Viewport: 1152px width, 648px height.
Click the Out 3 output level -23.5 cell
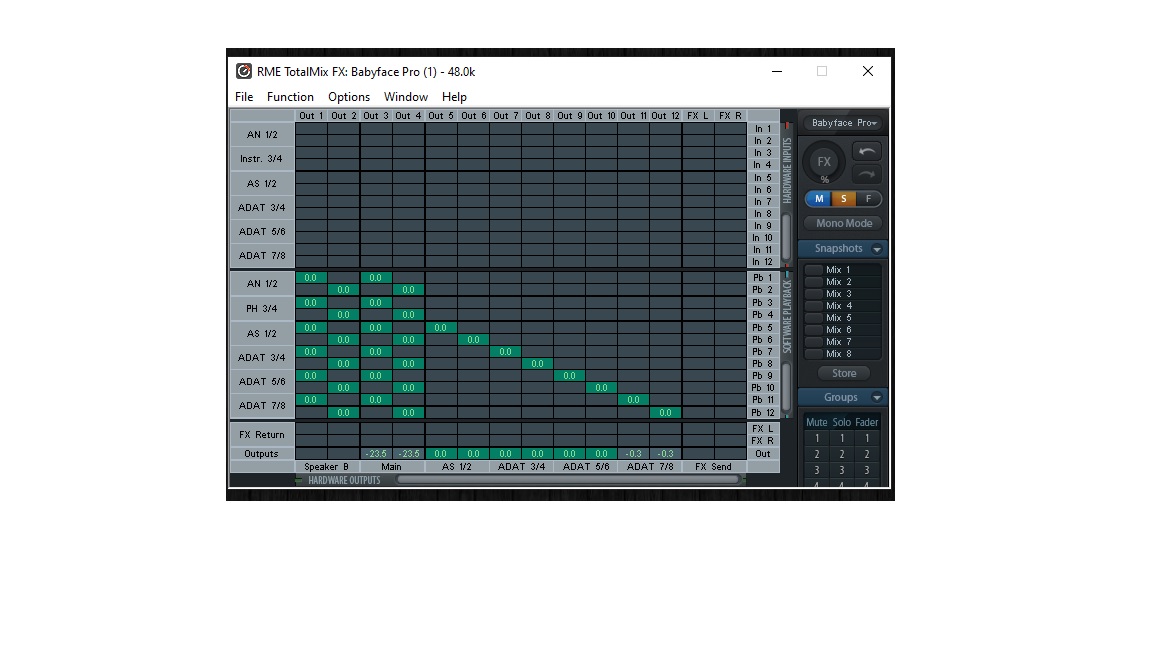375,454
